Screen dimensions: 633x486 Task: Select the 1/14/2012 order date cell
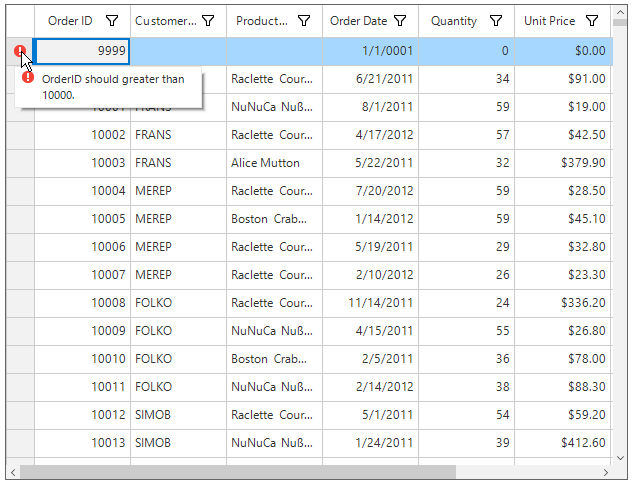pyautogui.click(x=371, y=219)
